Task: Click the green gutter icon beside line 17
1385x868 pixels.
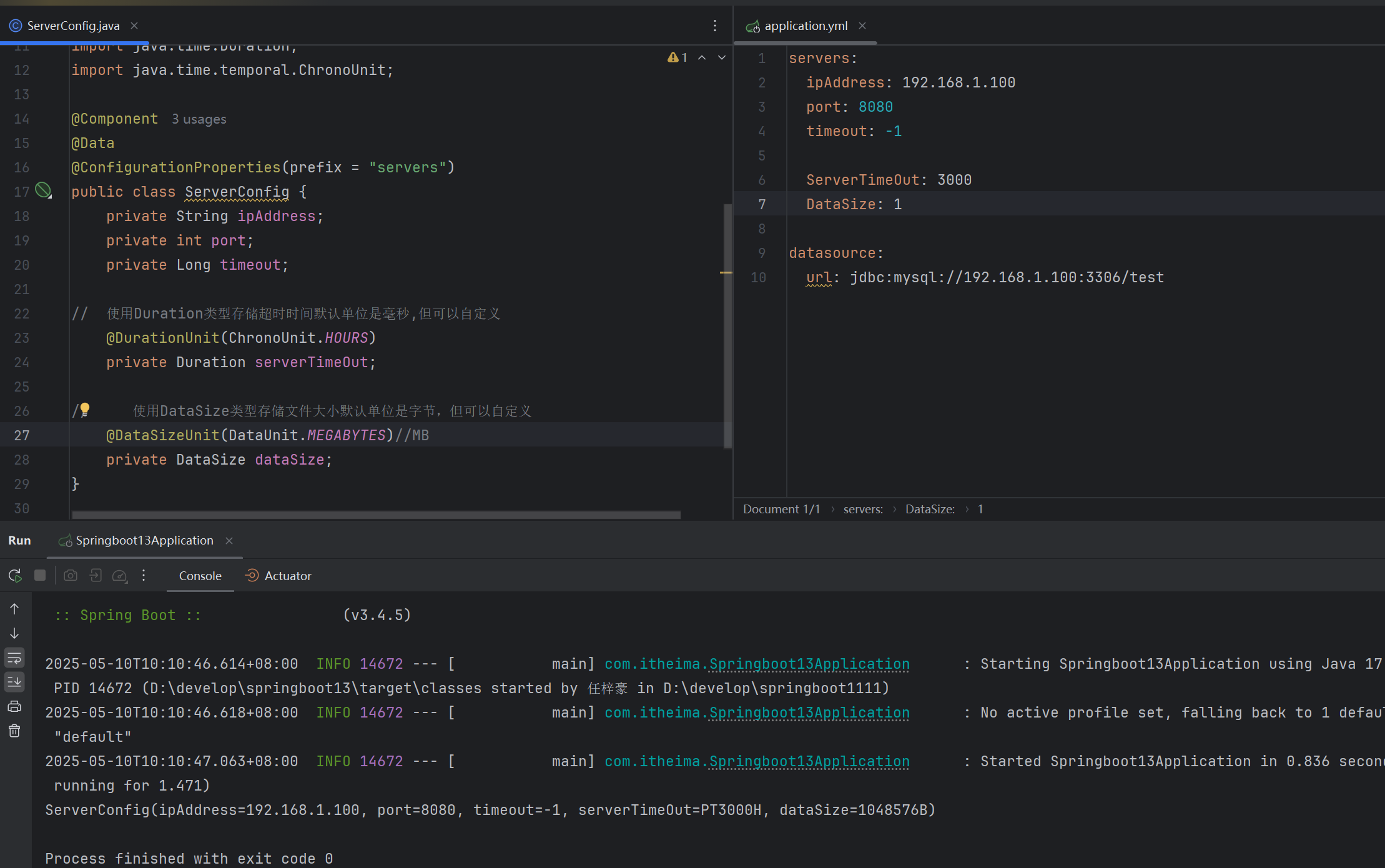Action: [x=43, y=190]
